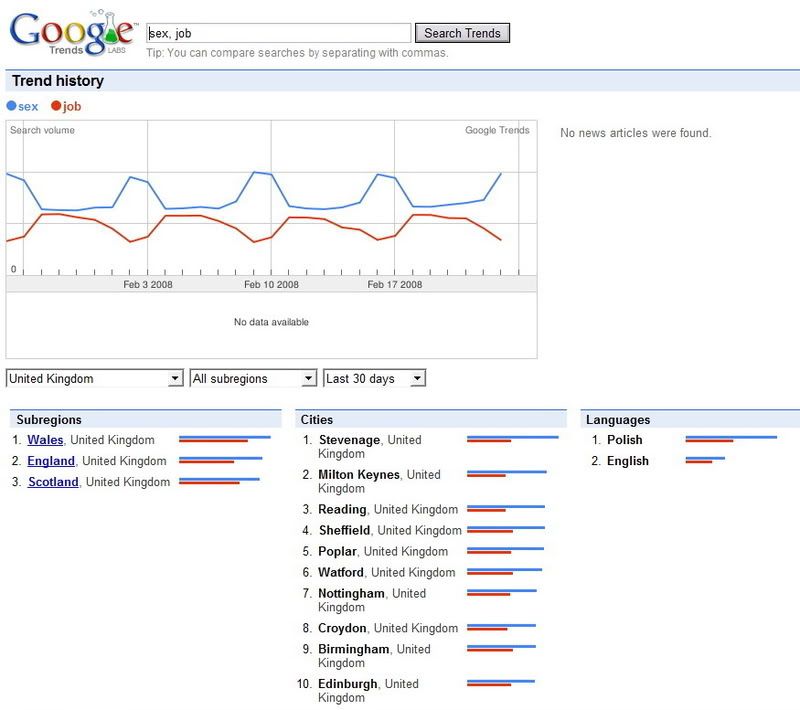Expand the All subregions dropdown
This screenshot has width=800, height=710.
coord(253,379)
